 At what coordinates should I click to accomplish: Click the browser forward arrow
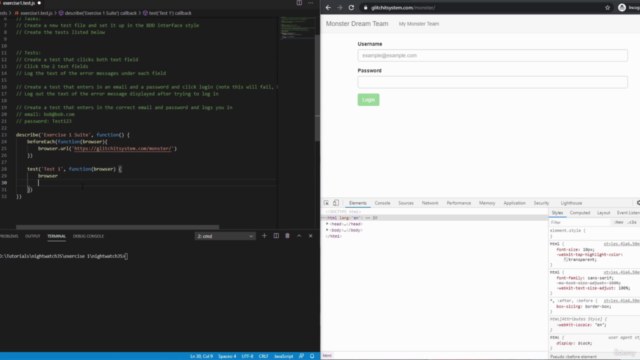click(340, 7)
